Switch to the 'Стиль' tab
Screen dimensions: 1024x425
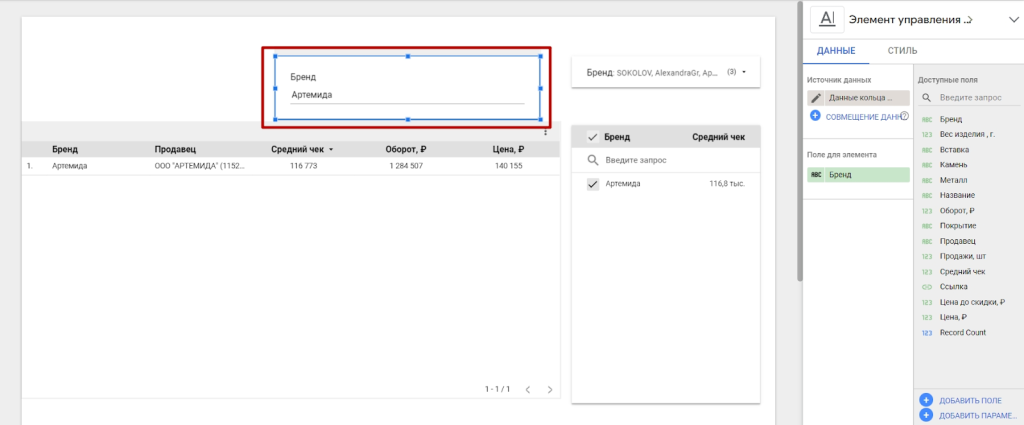coord(902,51)
